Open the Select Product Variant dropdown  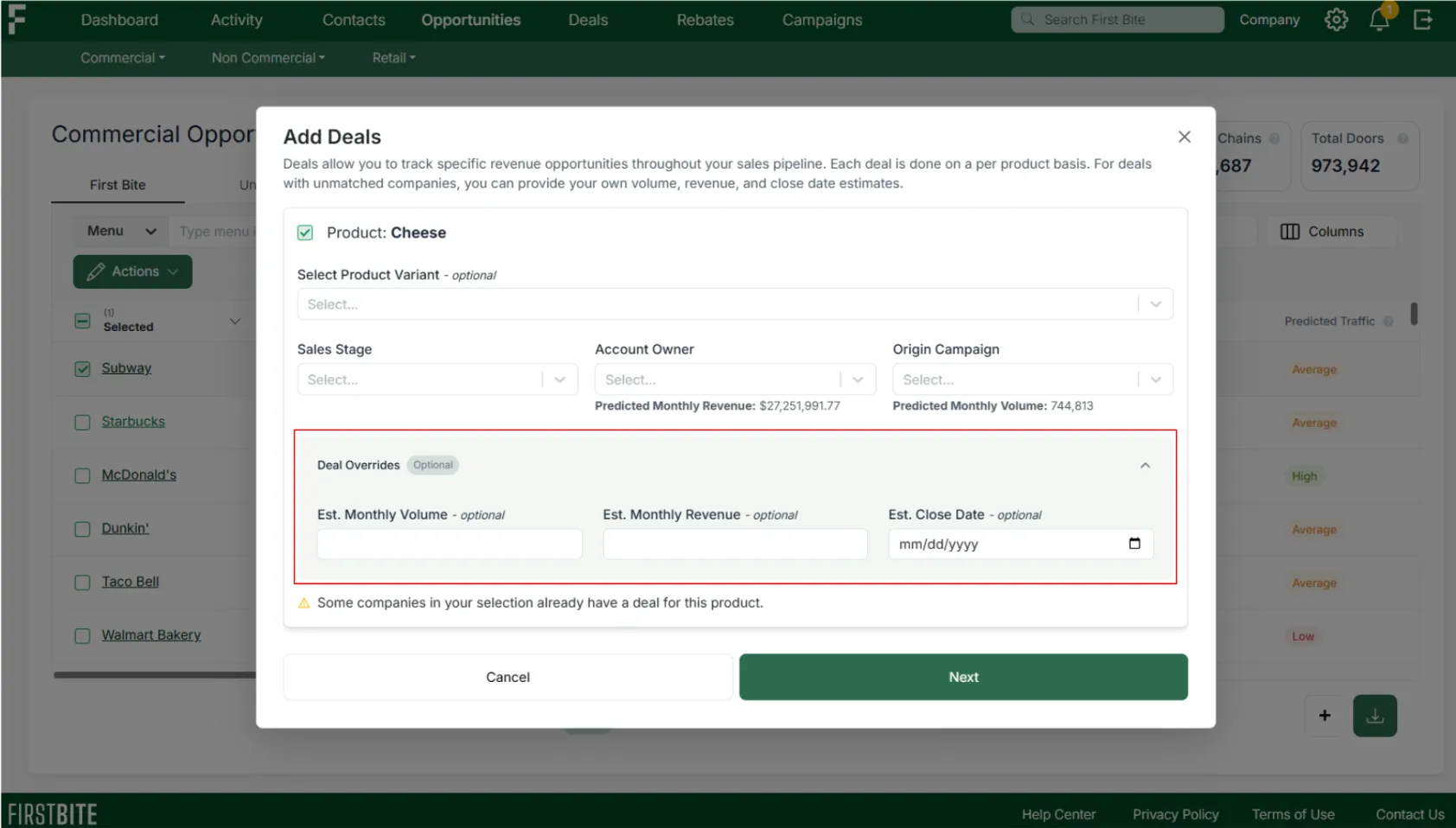735,304
